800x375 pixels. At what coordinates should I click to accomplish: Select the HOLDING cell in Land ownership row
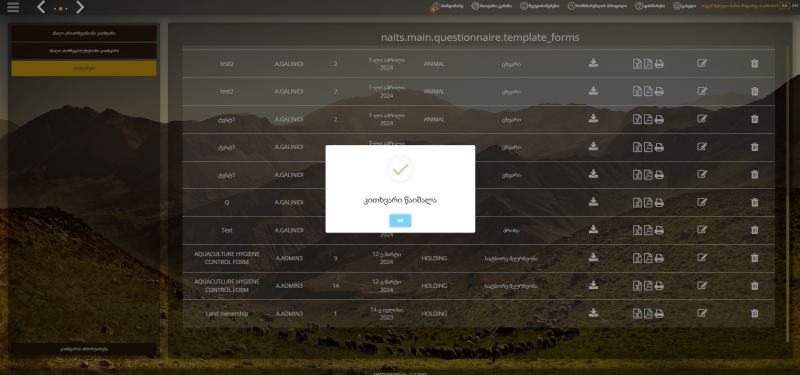pyautogui.click(x=434, y=313)
